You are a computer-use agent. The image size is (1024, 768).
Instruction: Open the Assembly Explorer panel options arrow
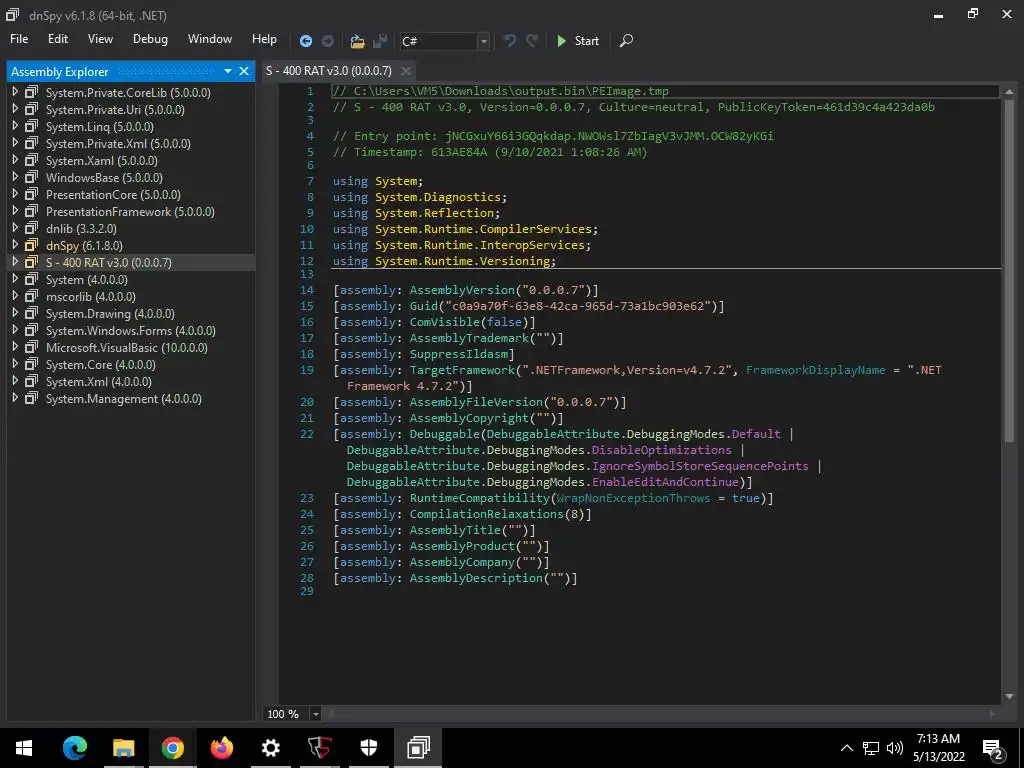click(228, 71)
